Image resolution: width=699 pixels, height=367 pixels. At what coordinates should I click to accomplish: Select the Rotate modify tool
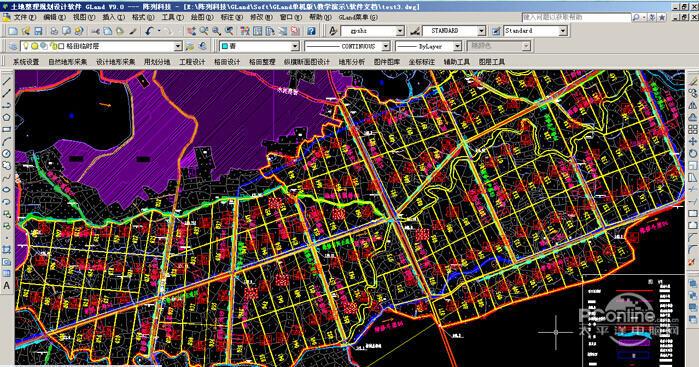click(x=692, y=153)
